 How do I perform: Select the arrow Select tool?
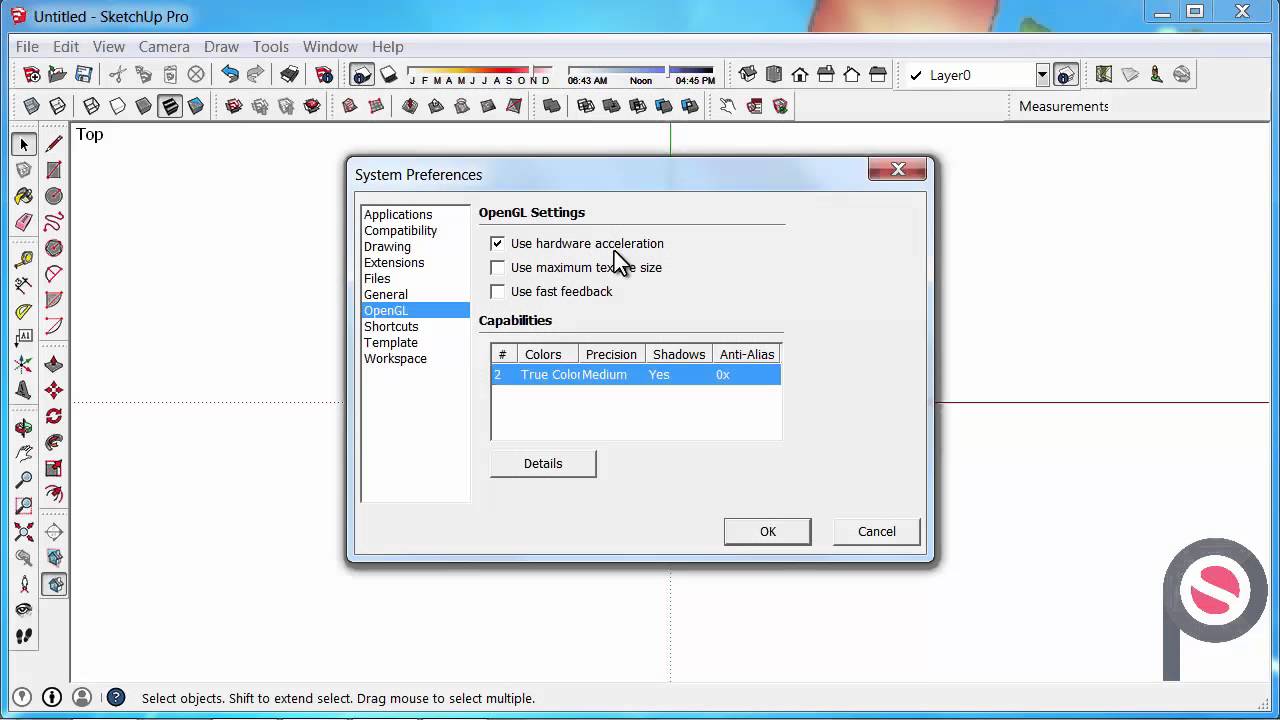click(24, 144)
